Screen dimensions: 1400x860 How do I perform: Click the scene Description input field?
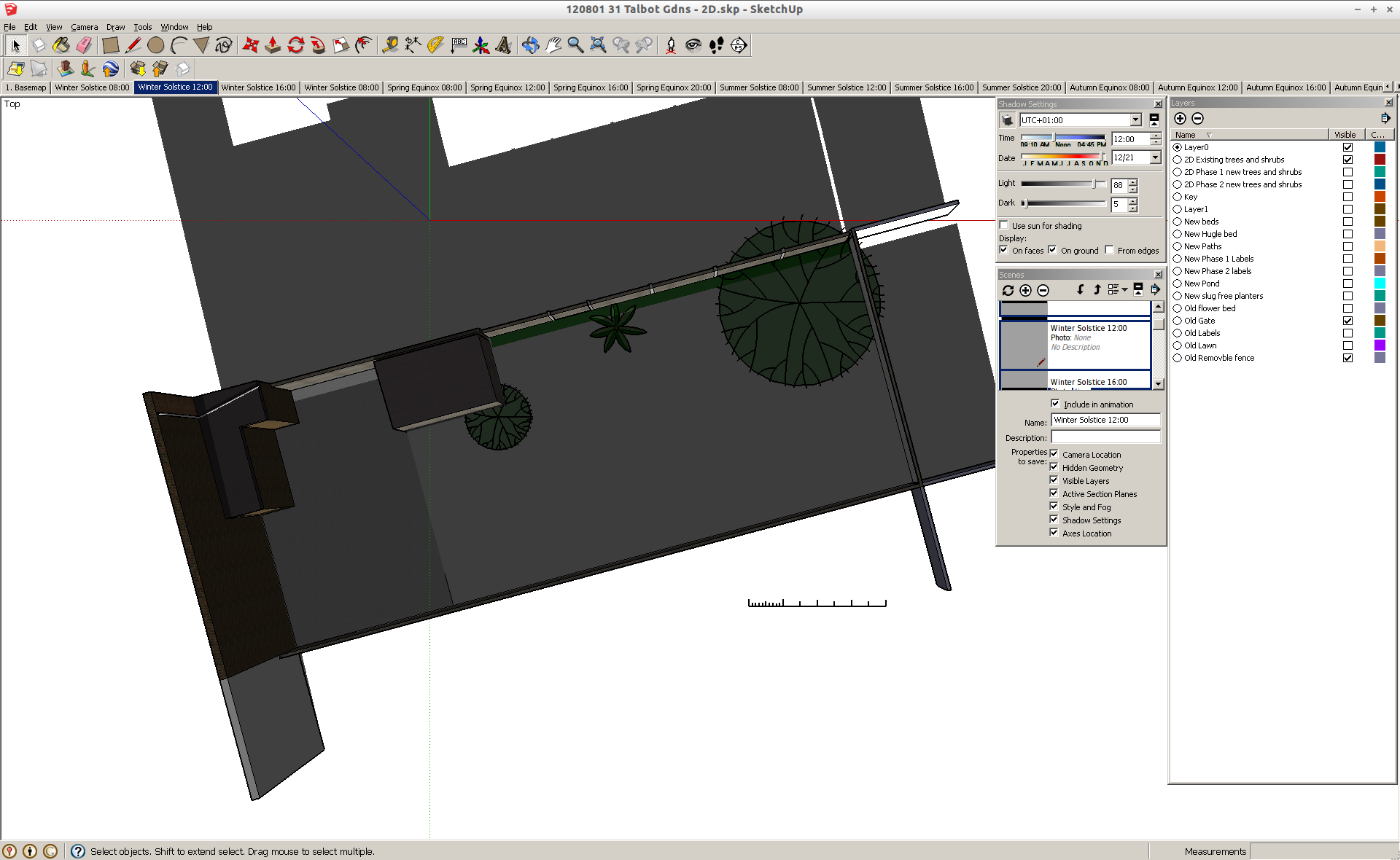click(1105, 437)
